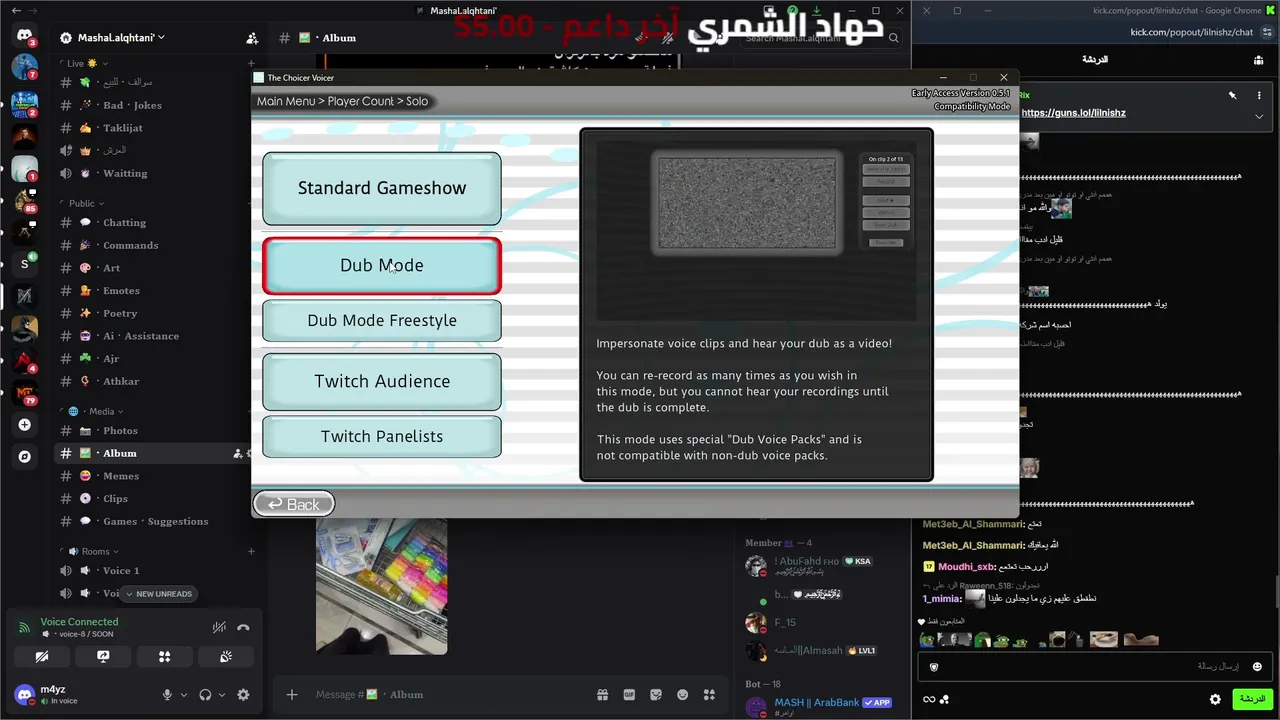Create a channel in the Rooms category
This screenshot has width=1280, height=720.
click(x=251, y=551)
